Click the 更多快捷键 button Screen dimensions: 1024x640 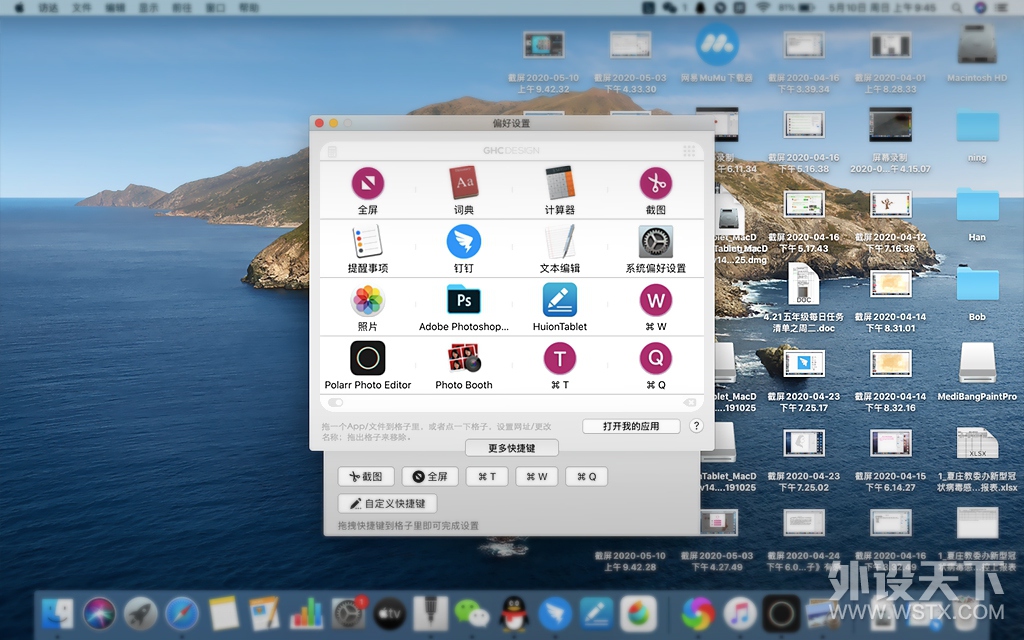click(x=512, y=448)
